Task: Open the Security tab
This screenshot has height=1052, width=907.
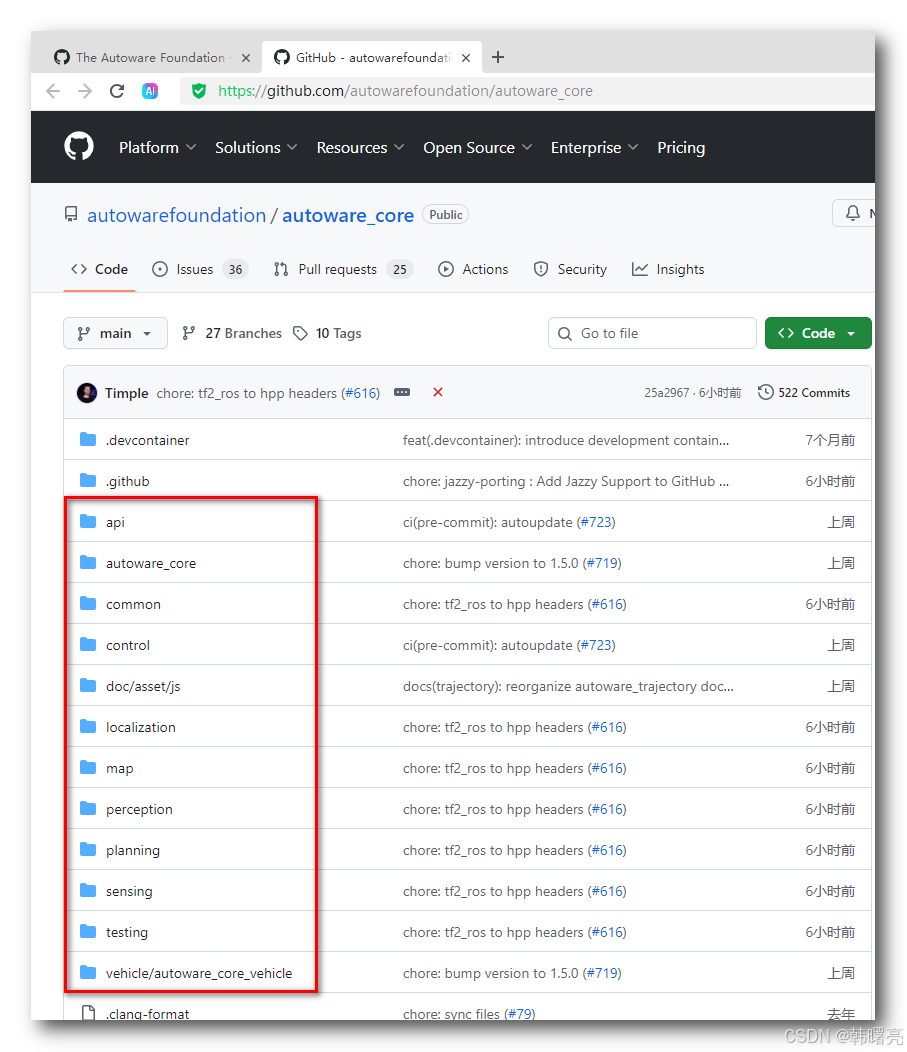Action: coord(570,269)
